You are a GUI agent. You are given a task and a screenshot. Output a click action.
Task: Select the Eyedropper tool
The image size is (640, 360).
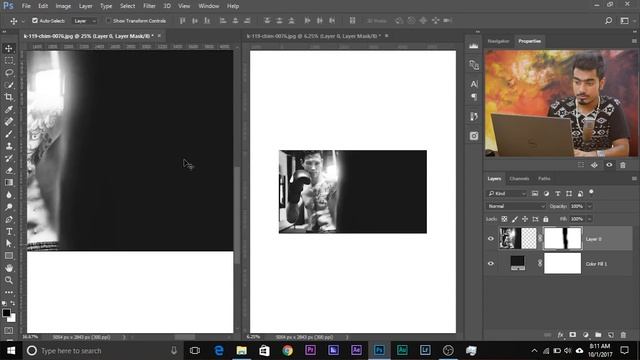tap(9, 109)
